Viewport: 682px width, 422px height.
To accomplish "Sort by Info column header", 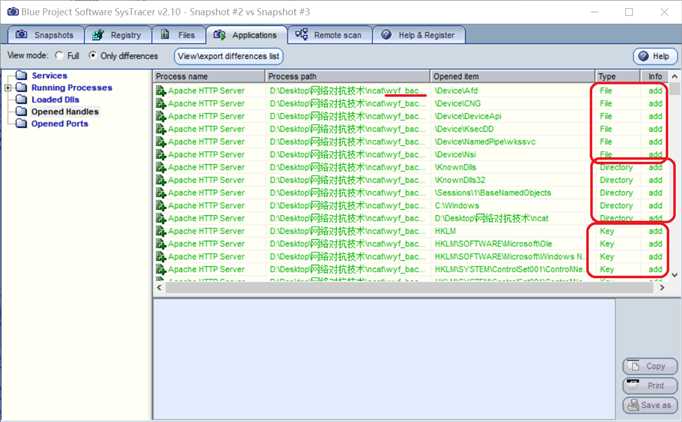I will 655,77.
